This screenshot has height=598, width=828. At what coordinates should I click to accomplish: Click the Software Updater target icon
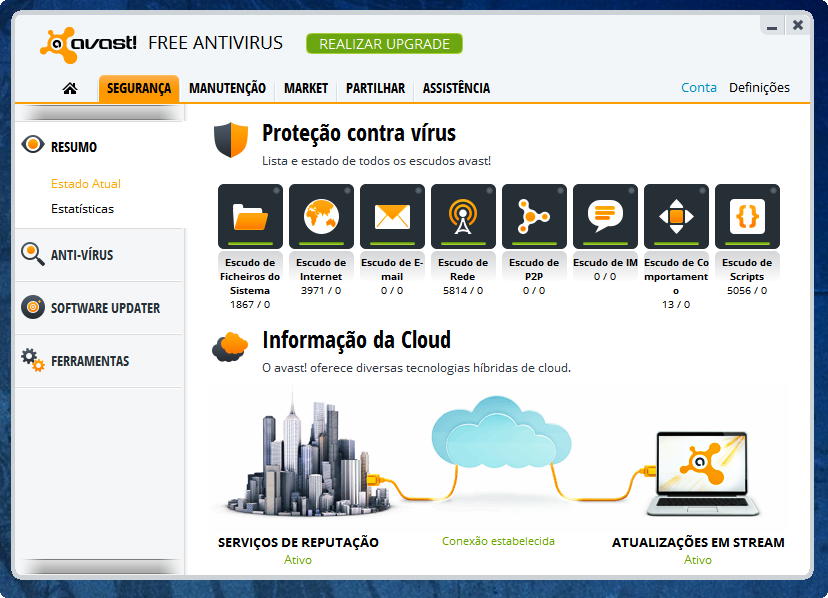(x=33, y=307)
